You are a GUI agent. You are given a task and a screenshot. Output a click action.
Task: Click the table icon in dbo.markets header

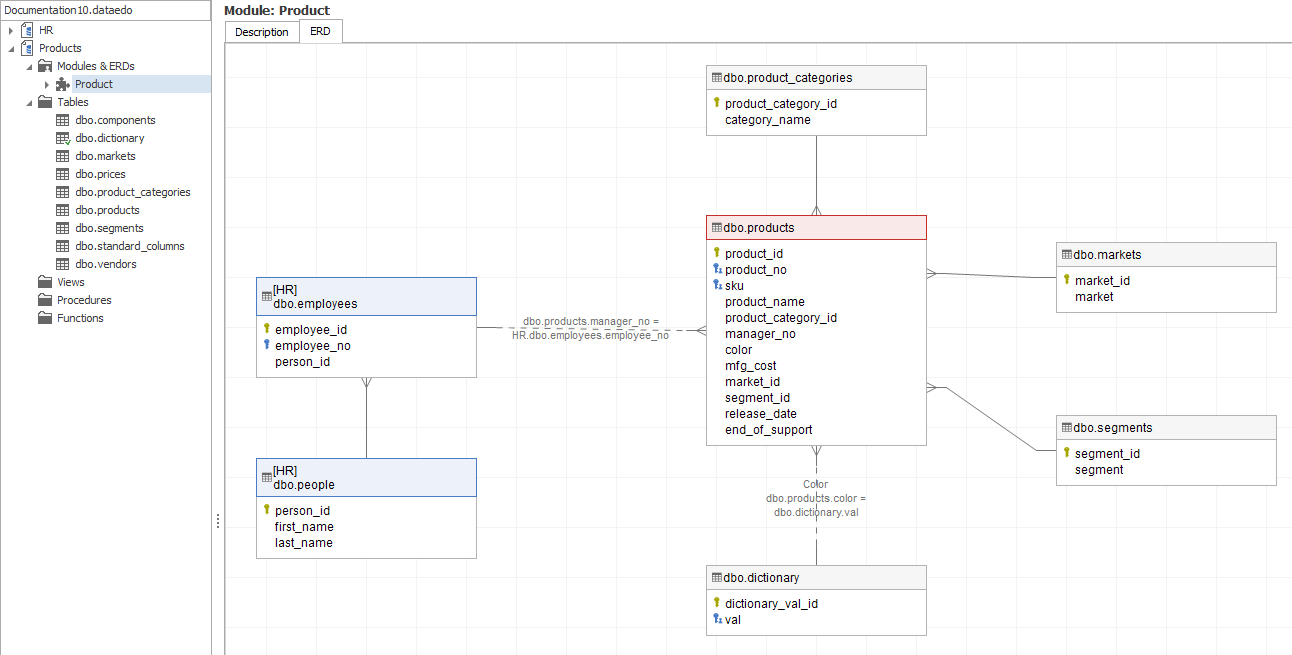click(x=1067, y=255)
